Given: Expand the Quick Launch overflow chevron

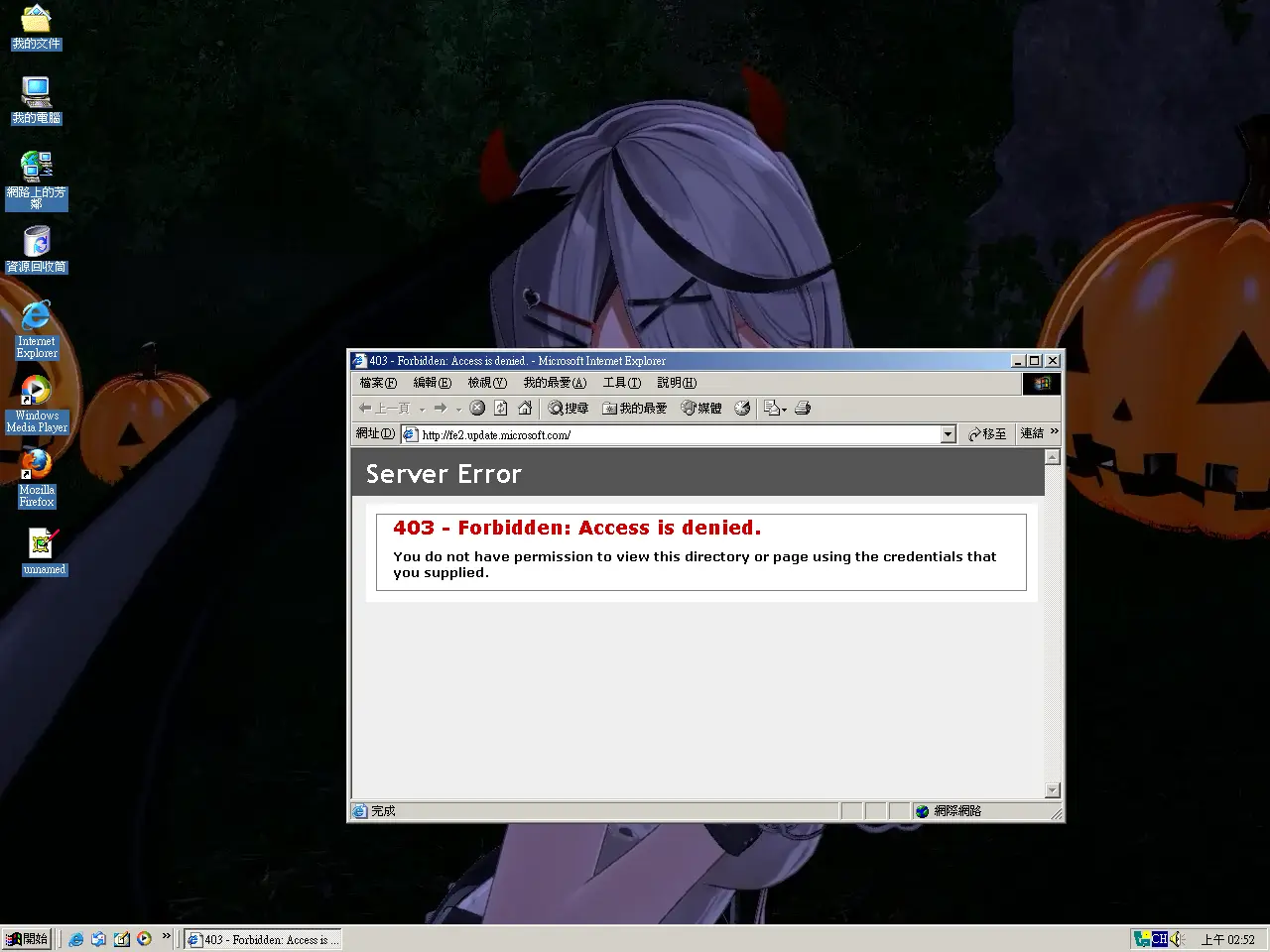Looking at the screenshot, I should tap(166, 936).
